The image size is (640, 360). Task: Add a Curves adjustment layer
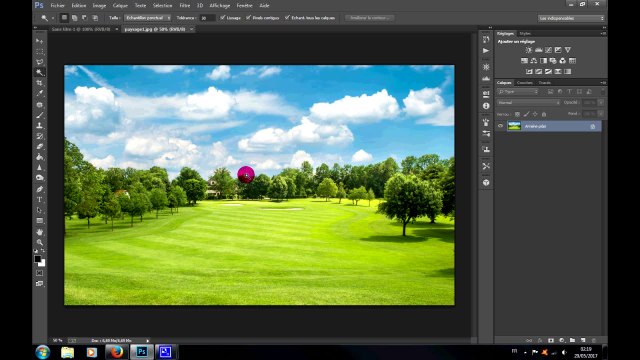tap(548, 50)
